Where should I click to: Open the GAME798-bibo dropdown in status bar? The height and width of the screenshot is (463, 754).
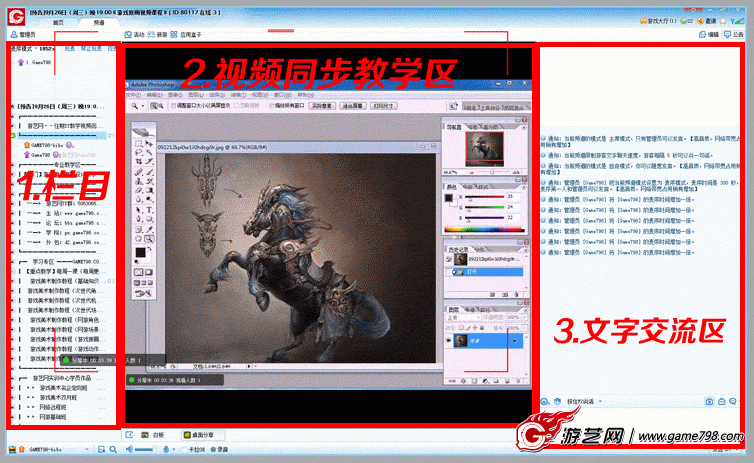(x=87, y=450)
